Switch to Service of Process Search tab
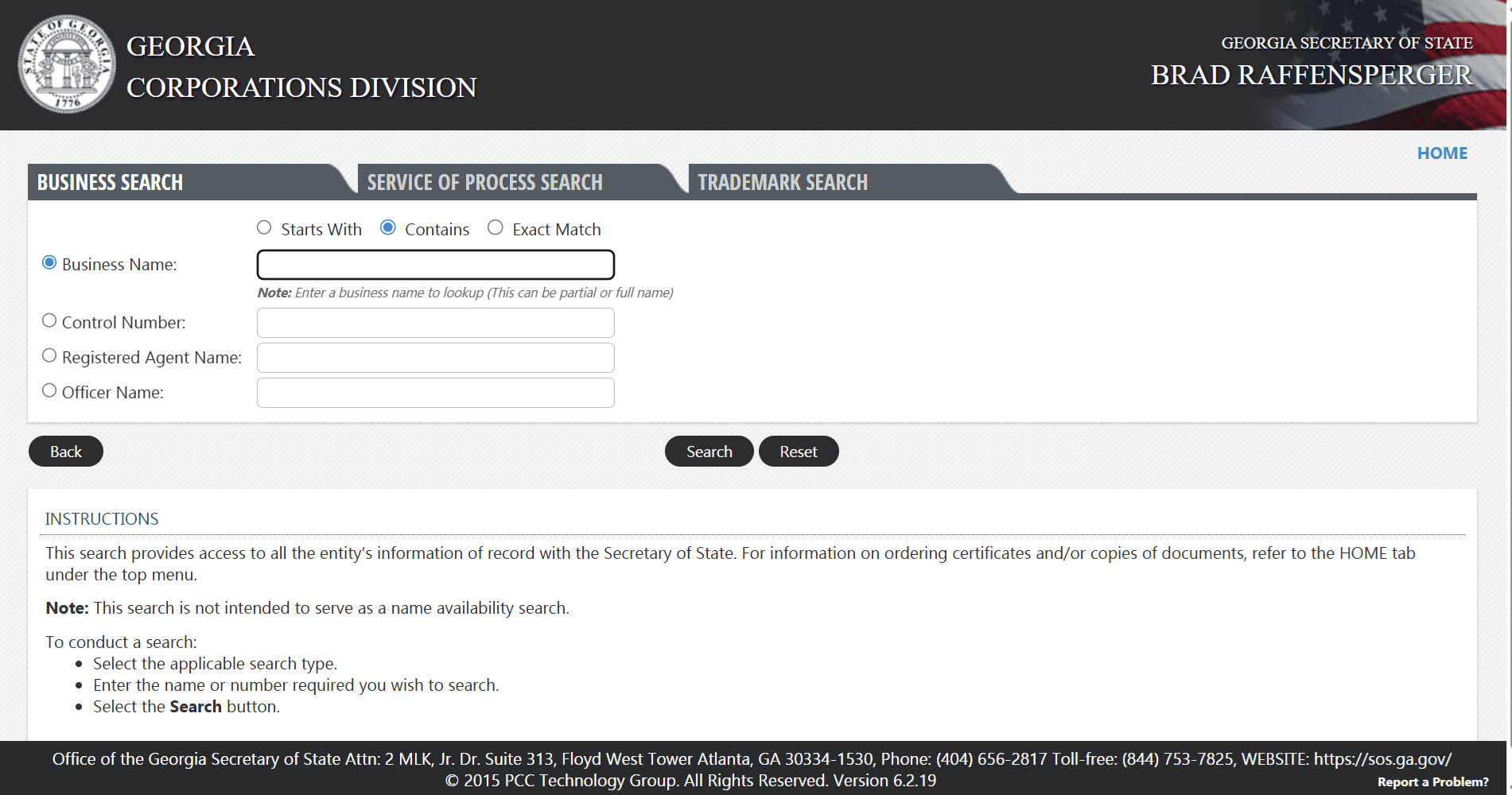The width and height of the screenshot is (1512, 795). pos(485,182)
